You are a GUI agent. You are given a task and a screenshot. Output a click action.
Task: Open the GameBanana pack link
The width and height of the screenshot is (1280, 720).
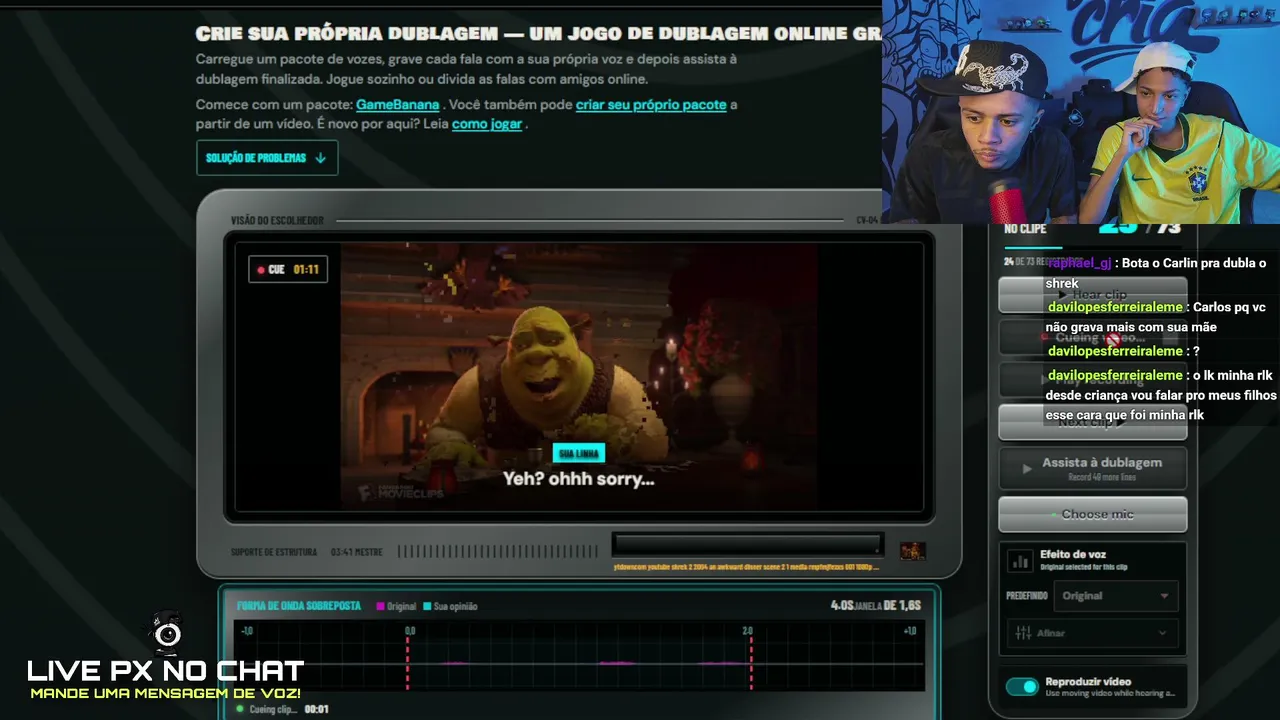click(x=398, y=105)
